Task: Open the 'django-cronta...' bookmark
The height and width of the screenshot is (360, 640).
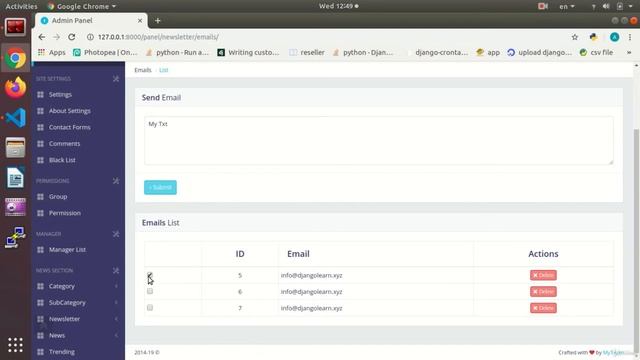Action: pos(437,52)
